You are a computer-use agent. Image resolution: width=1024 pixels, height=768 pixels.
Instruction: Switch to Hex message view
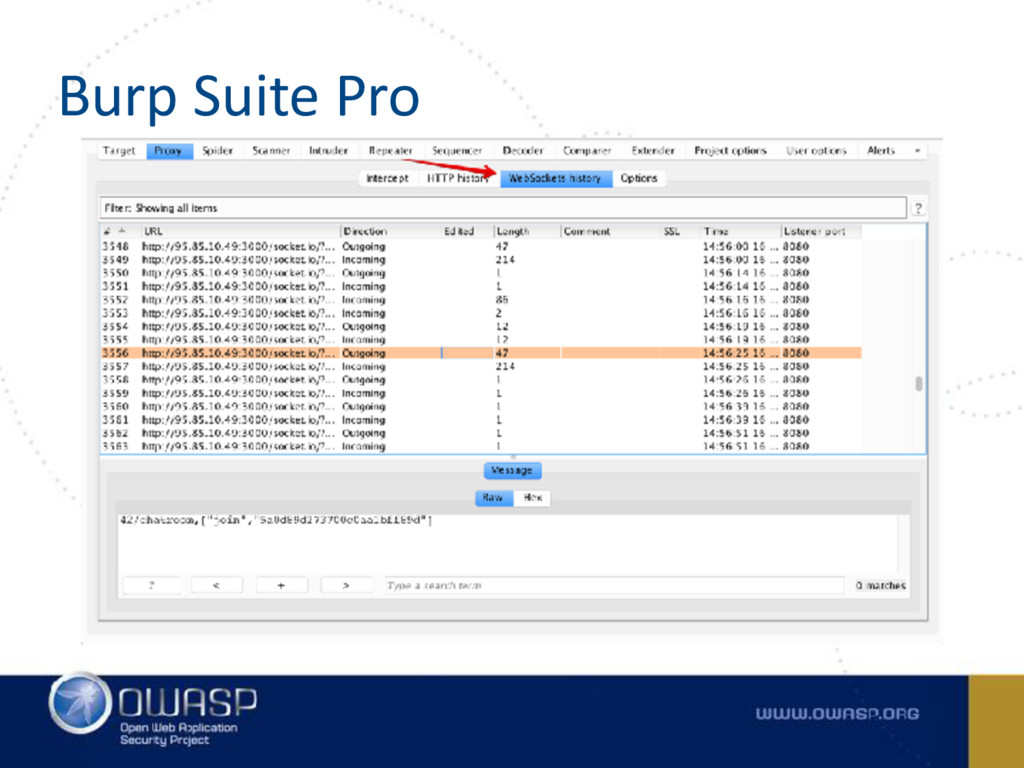coord(532,498)
